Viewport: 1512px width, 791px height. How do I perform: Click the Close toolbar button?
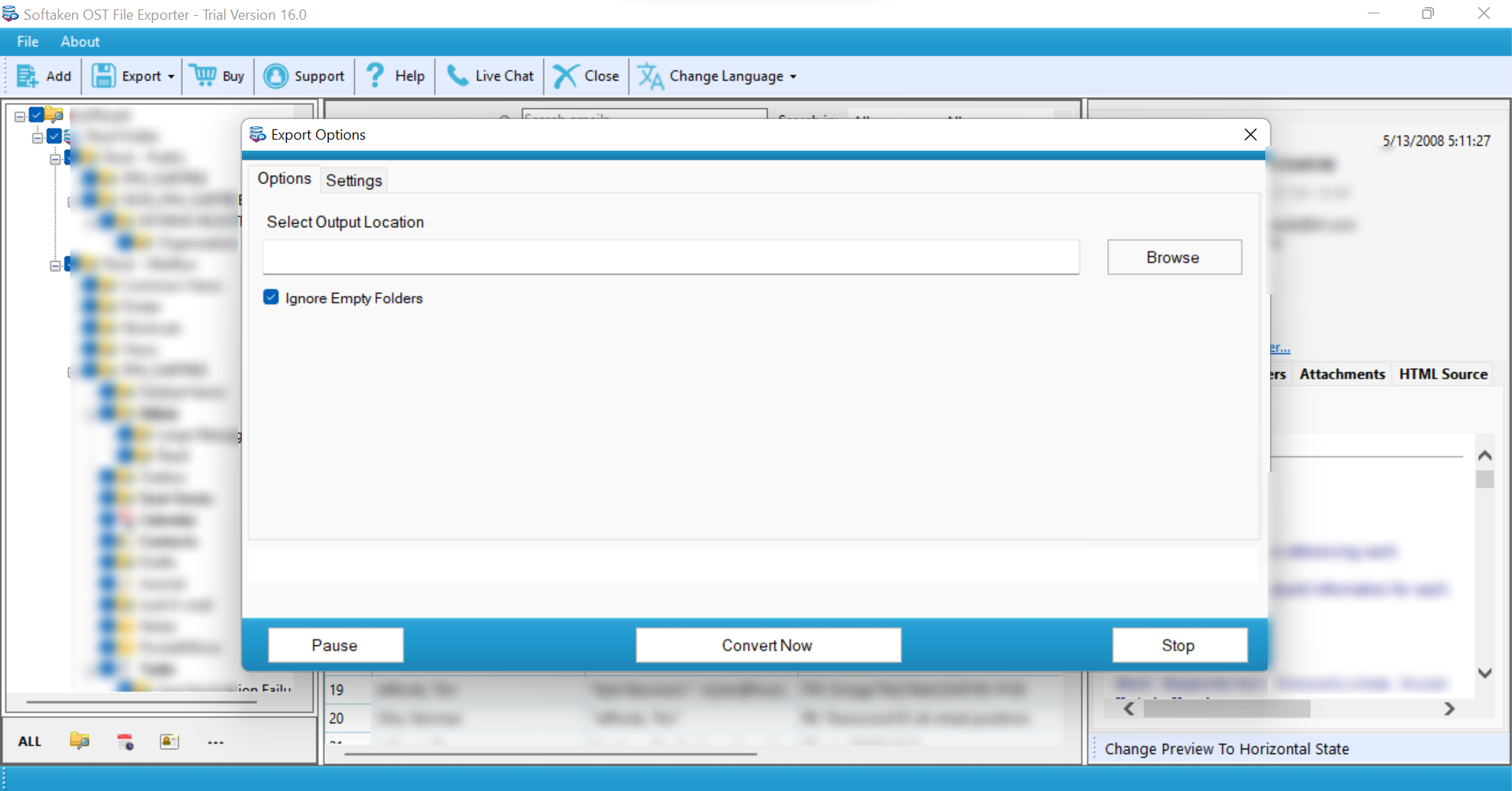coord(586,76)
